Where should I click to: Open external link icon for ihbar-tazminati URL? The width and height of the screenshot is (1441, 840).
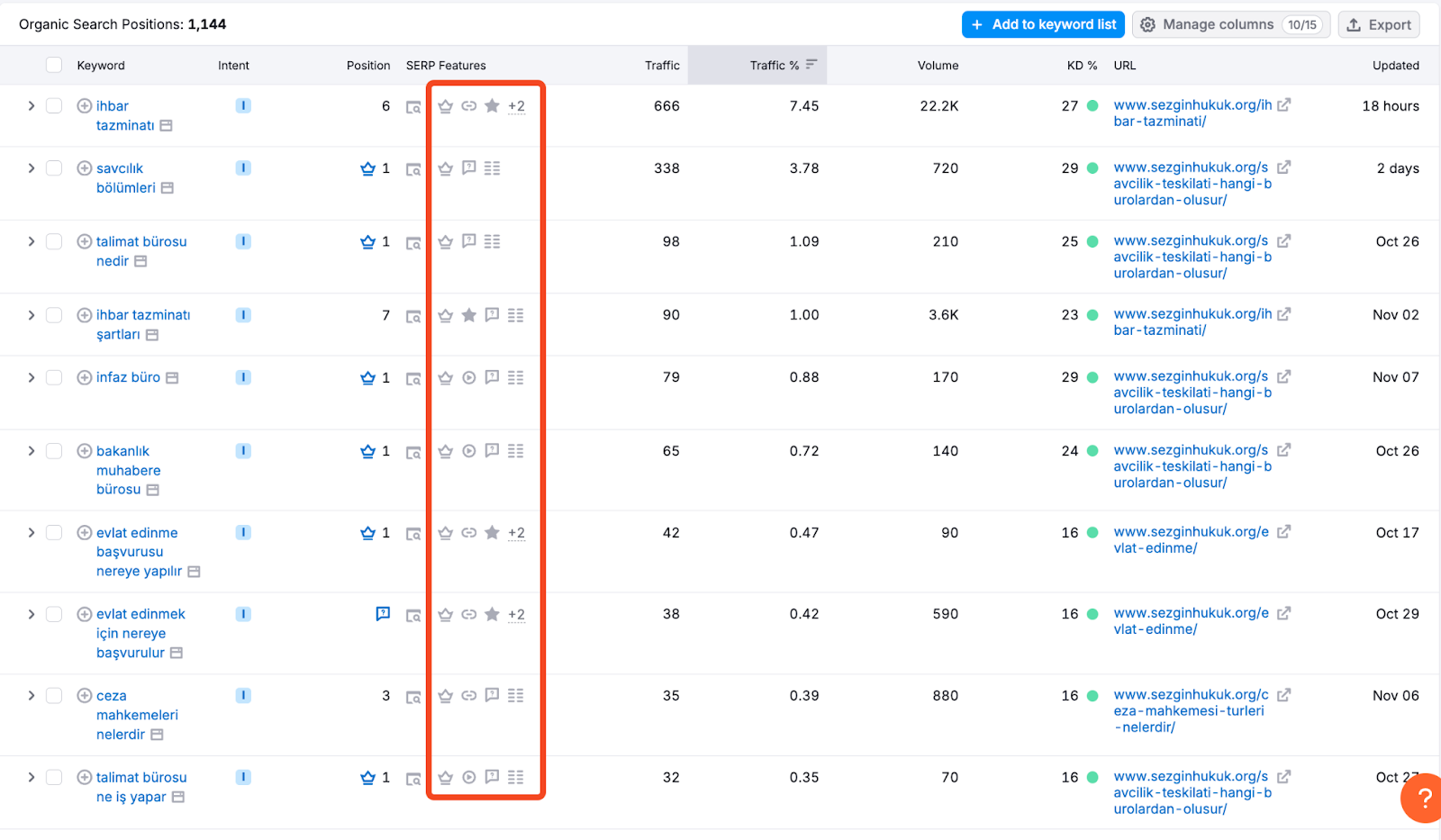[x=1283, y=105]
